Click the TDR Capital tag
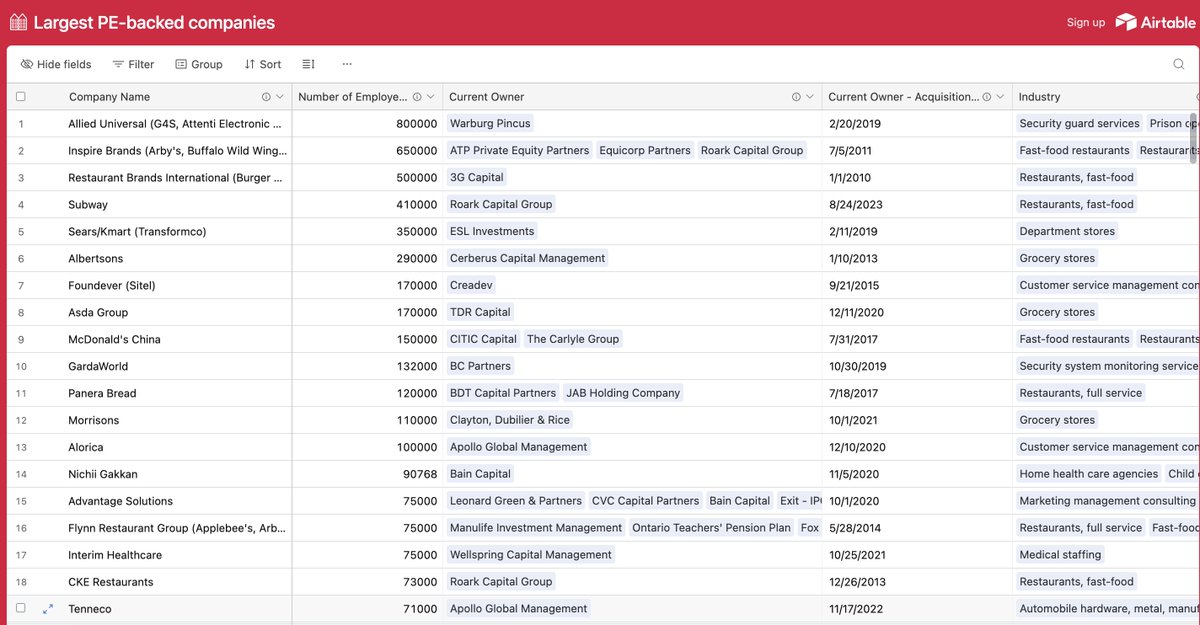 pos(480,313)
